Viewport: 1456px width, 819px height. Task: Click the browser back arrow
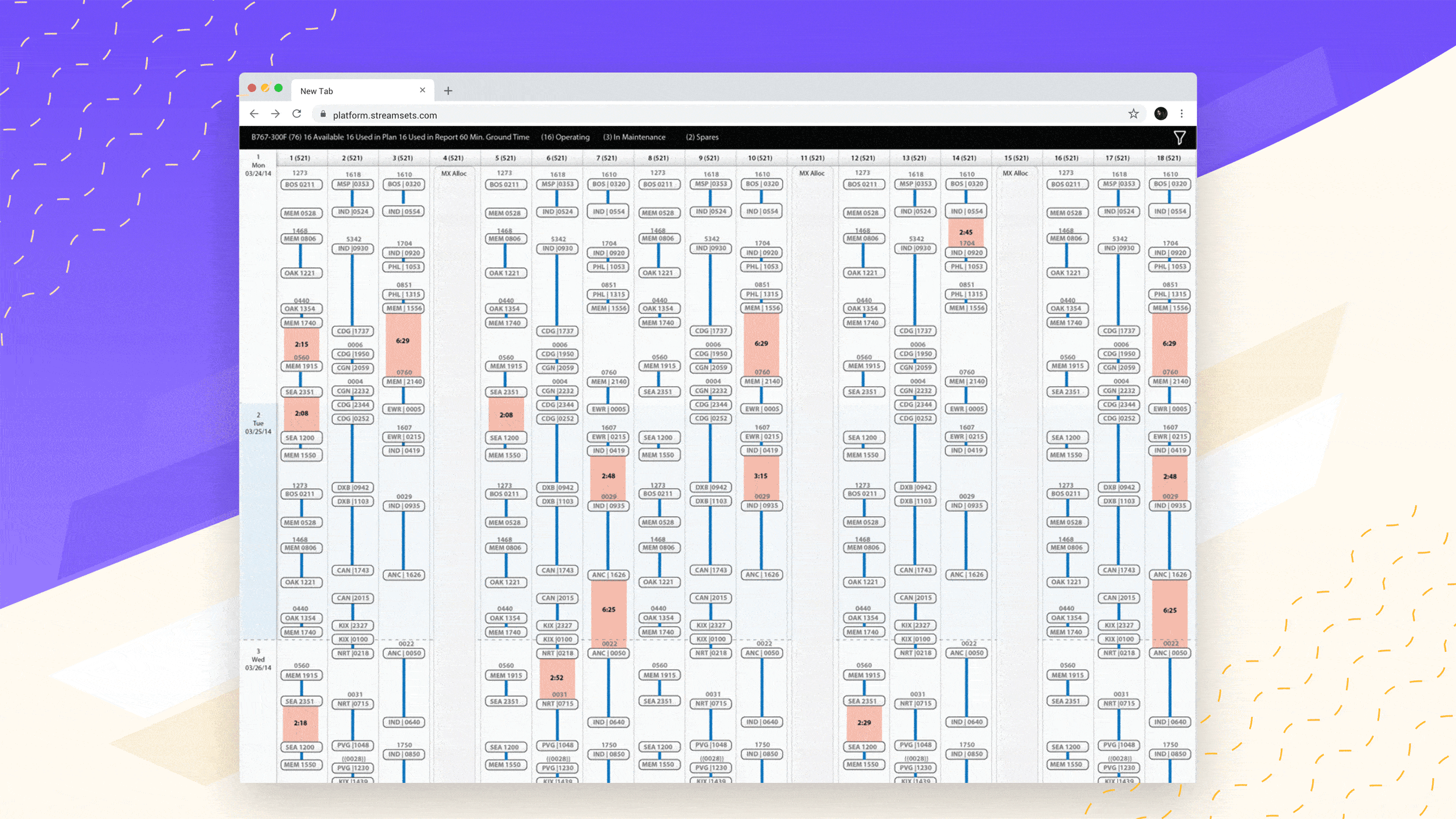[254, 114]
